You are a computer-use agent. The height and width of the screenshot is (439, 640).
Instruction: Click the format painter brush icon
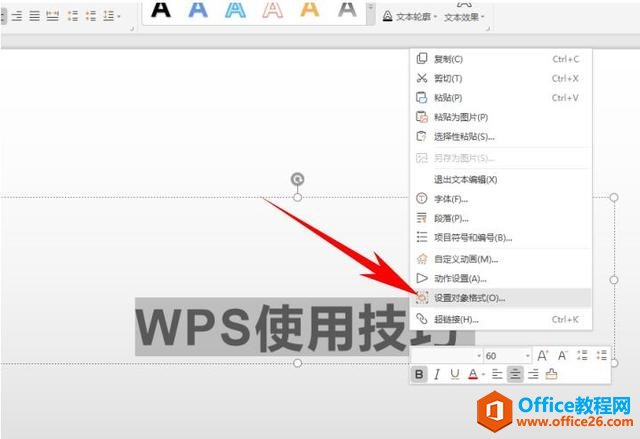[x=551, y=374]
